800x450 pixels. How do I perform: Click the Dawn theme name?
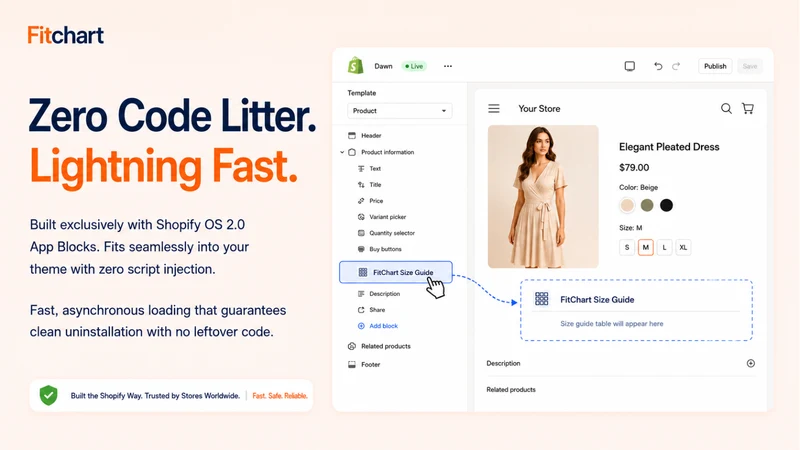(x=383, y=66)
